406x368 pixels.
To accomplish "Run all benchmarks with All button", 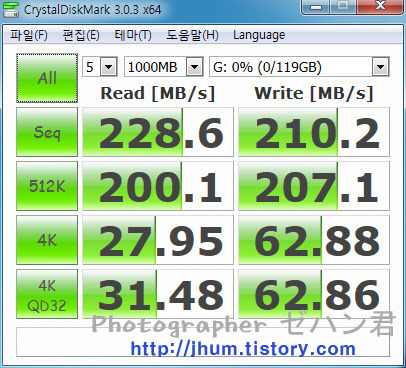I will click(x=47, y=78).
